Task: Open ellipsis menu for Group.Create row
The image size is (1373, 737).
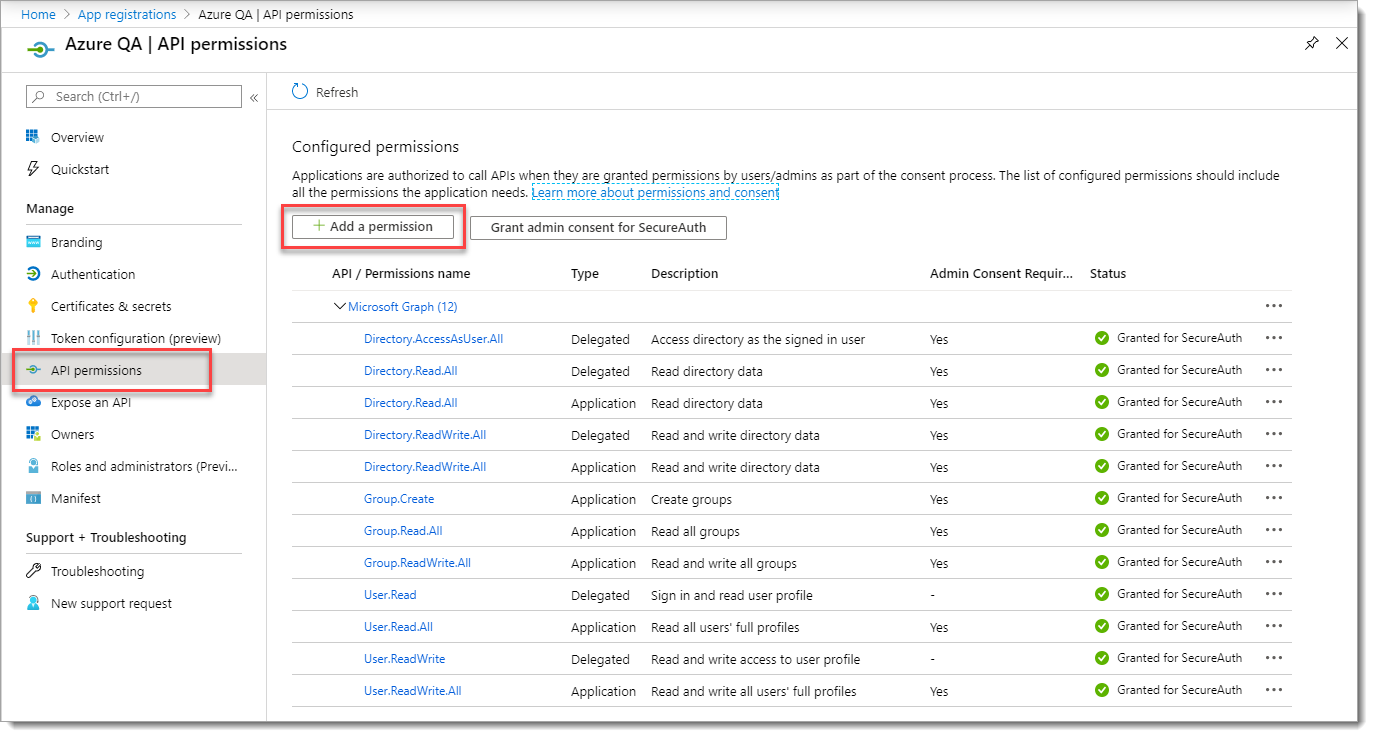Action: click(1273, 498)
